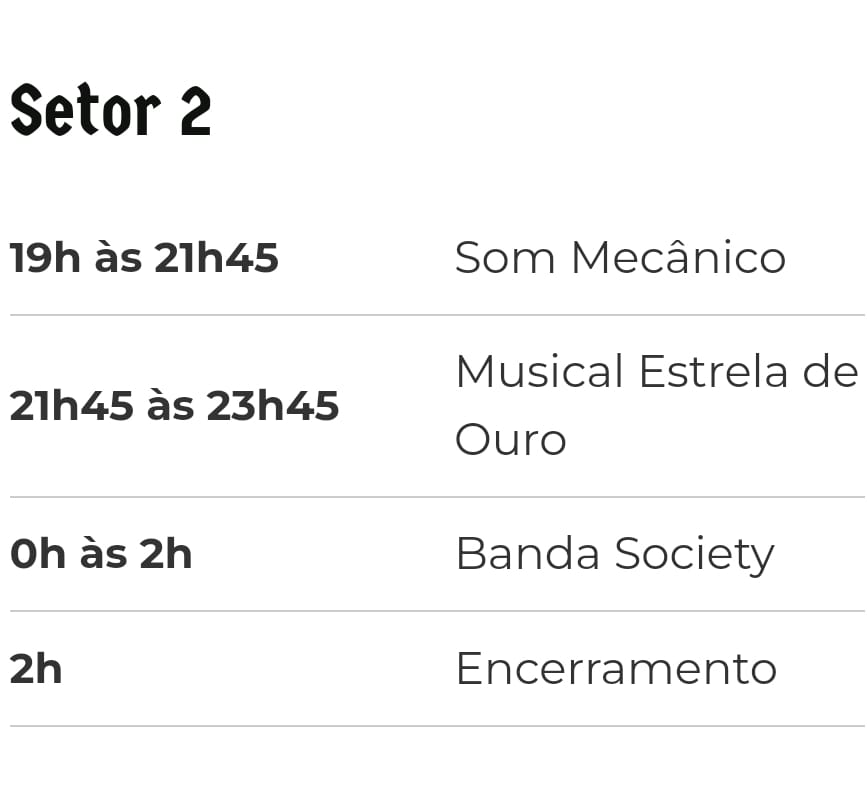Viewport: 867px width, 808px height.
Task: Click the Banda Society entry
Action: (x=615, y=555)
